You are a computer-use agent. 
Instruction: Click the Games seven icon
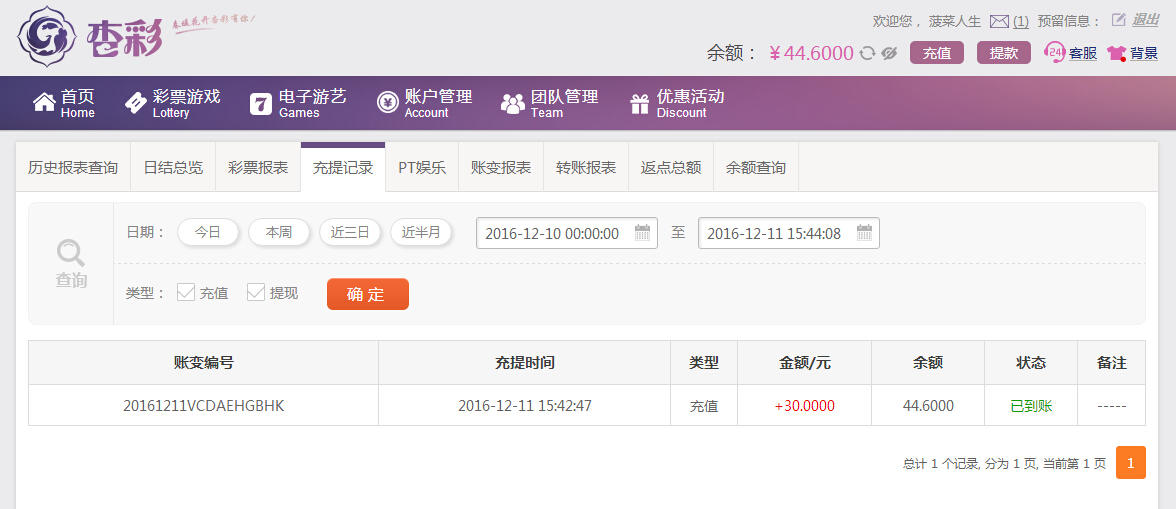point(261,103)
